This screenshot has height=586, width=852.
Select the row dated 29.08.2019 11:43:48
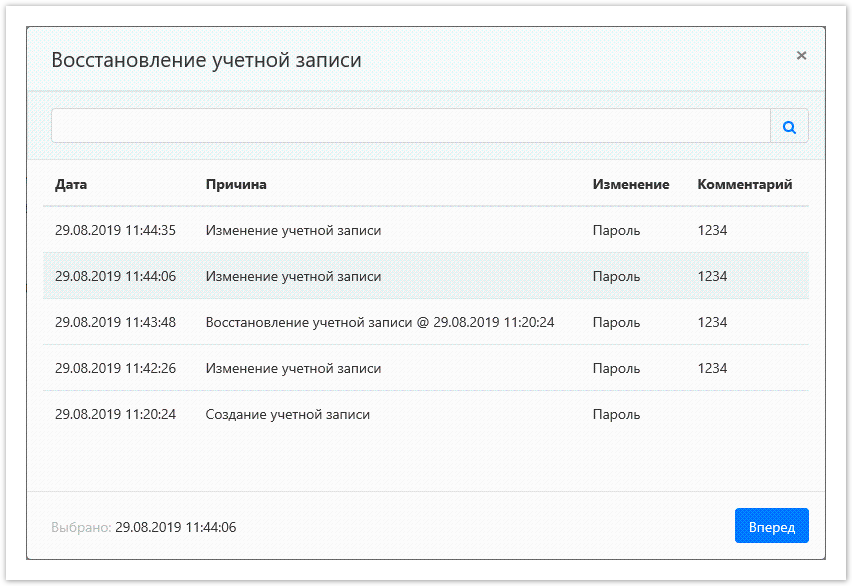click(115, 323)
